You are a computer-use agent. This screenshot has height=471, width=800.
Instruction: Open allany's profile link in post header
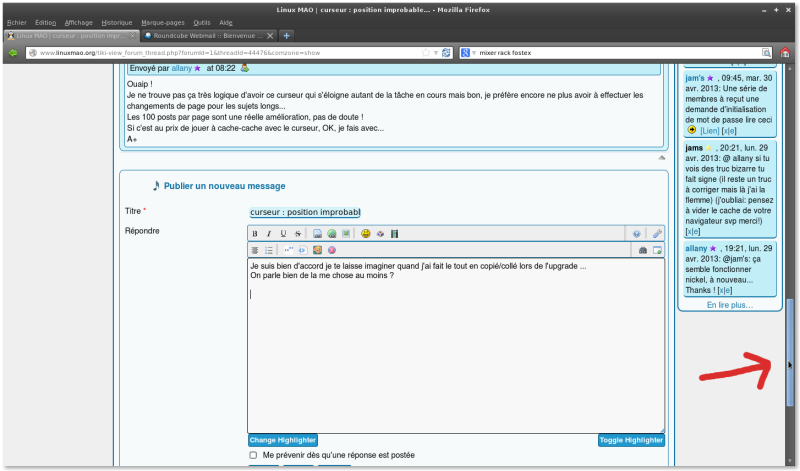tap(182, 68)
